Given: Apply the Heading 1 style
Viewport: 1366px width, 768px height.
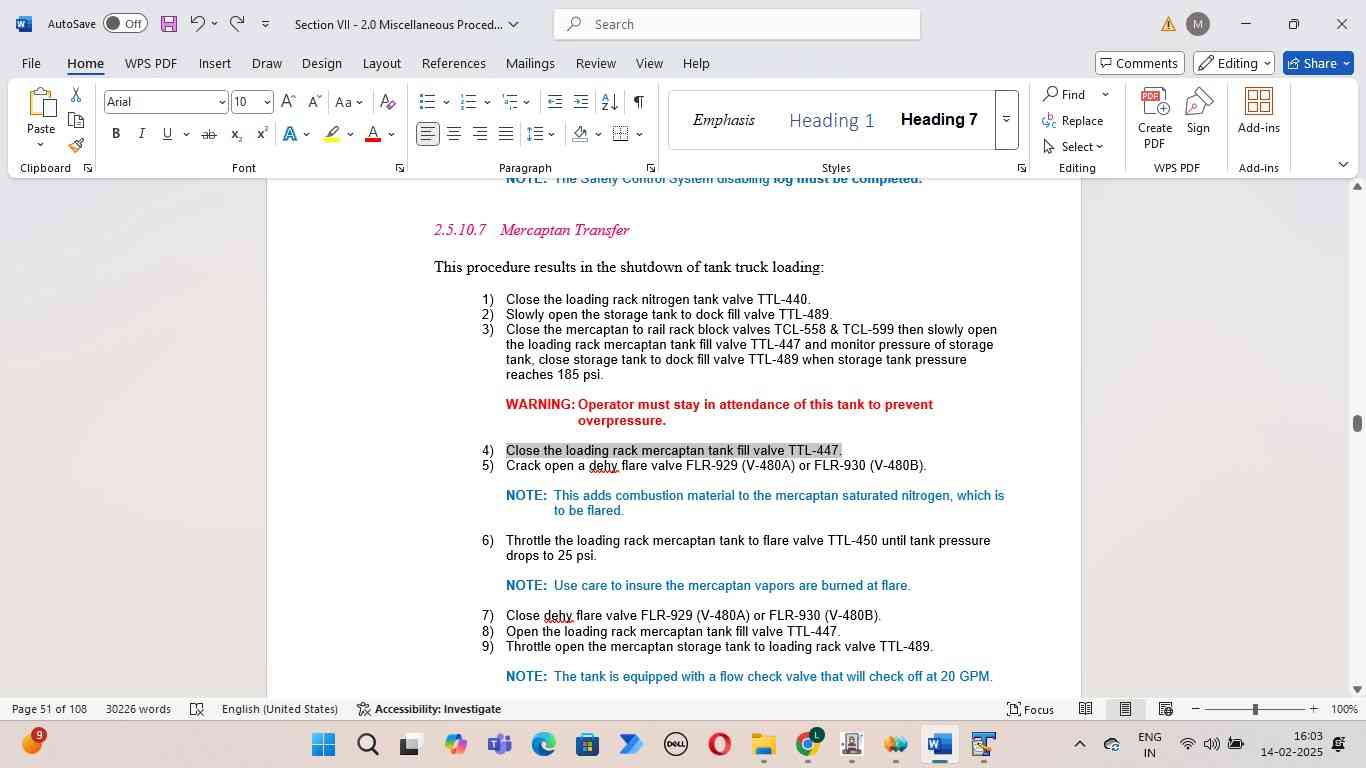Looking at the screenshot, I should [x=832, y=121].
